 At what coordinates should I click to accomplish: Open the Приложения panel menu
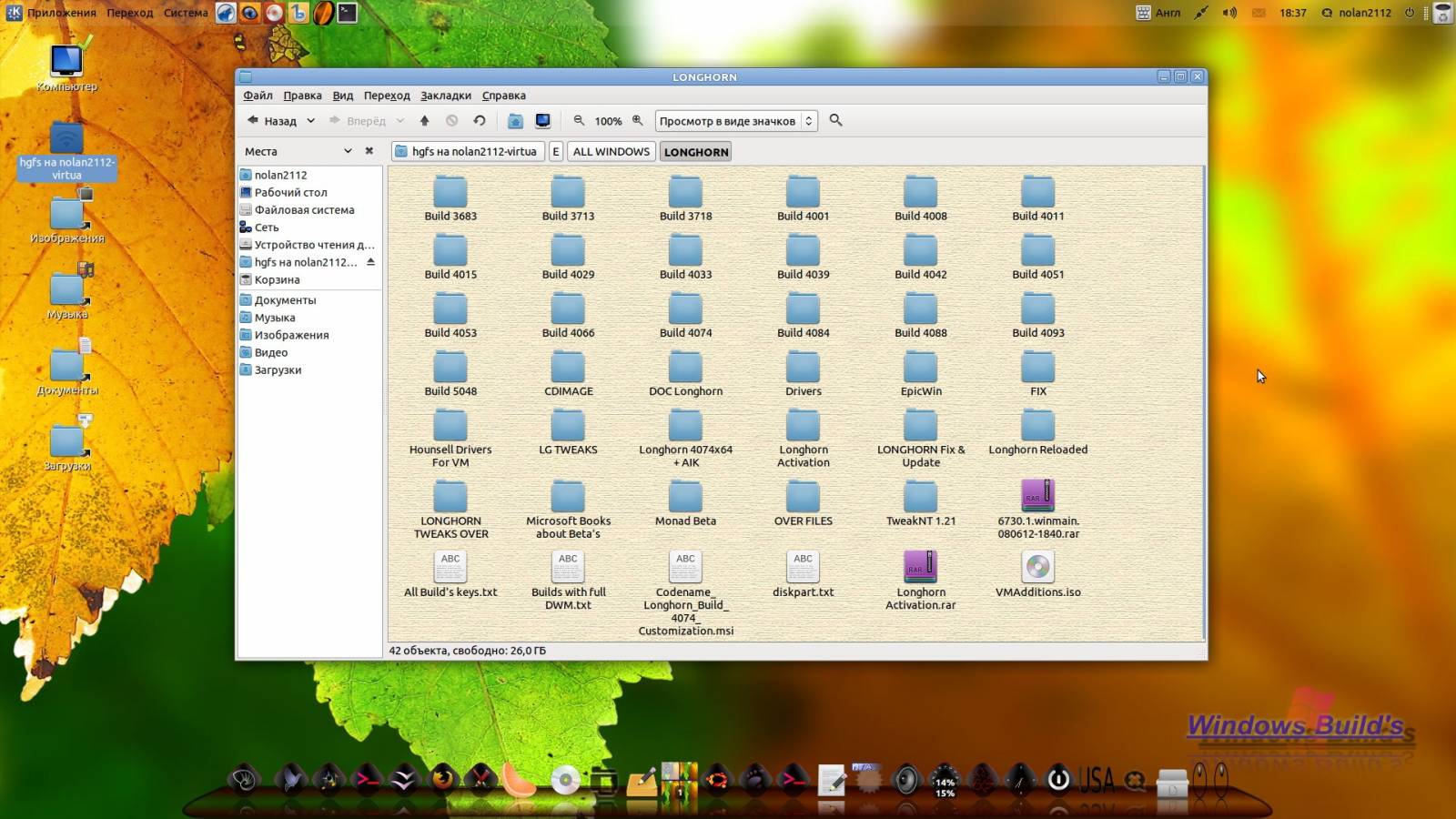click(x=61, y=13)
